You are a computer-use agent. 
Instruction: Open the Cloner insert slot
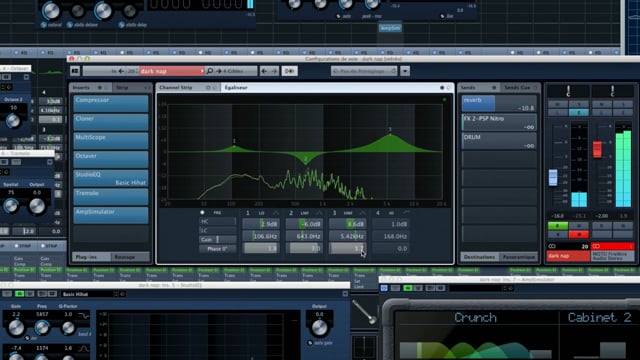coord(111,122)
